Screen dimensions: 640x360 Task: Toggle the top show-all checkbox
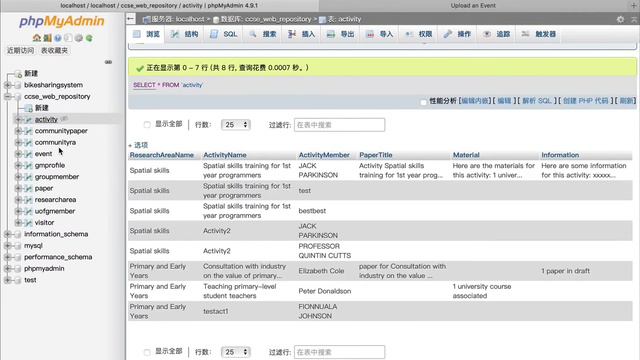click(147, 124)
